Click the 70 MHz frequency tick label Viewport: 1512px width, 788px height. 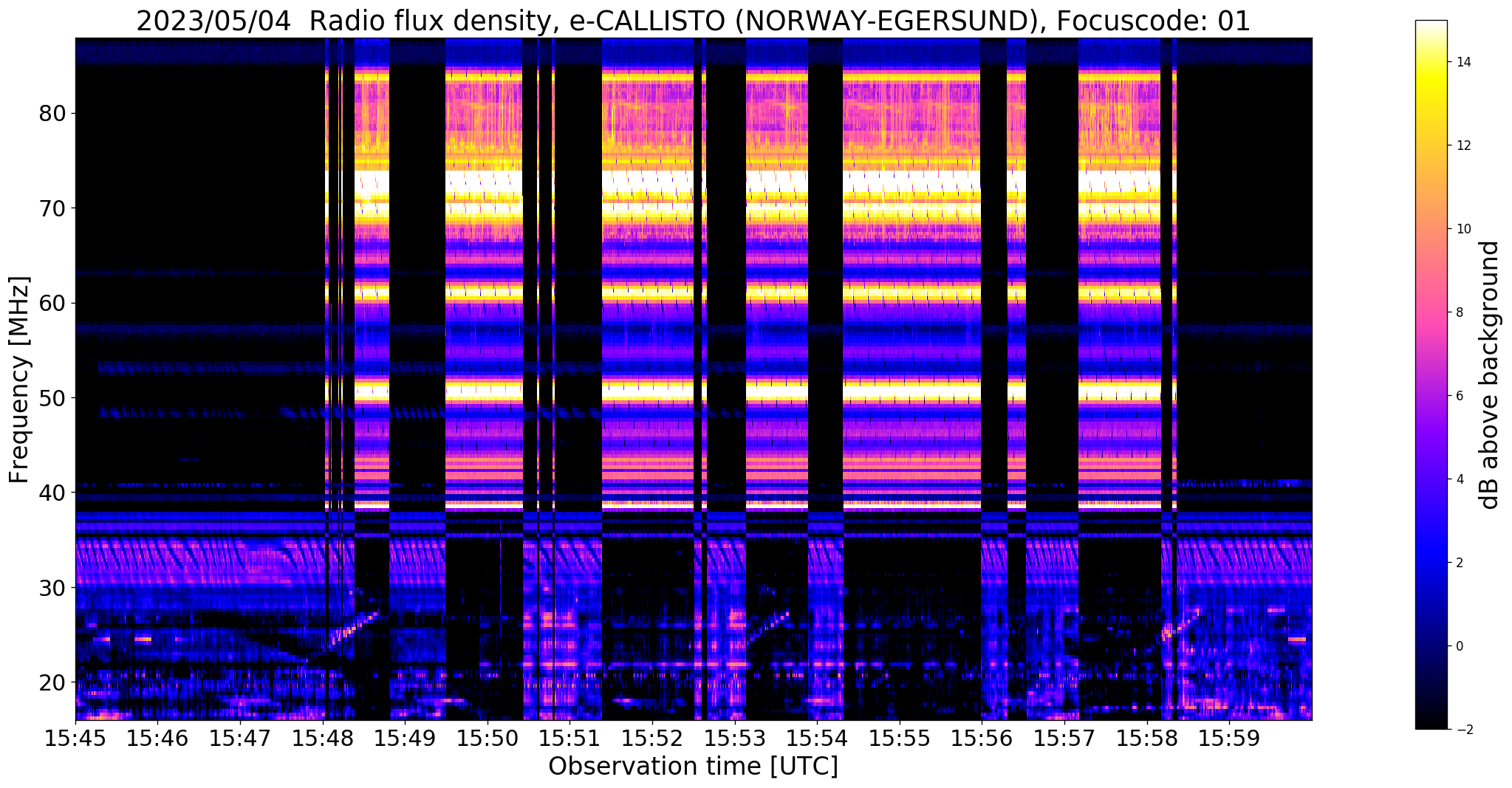tap(52, 208)
